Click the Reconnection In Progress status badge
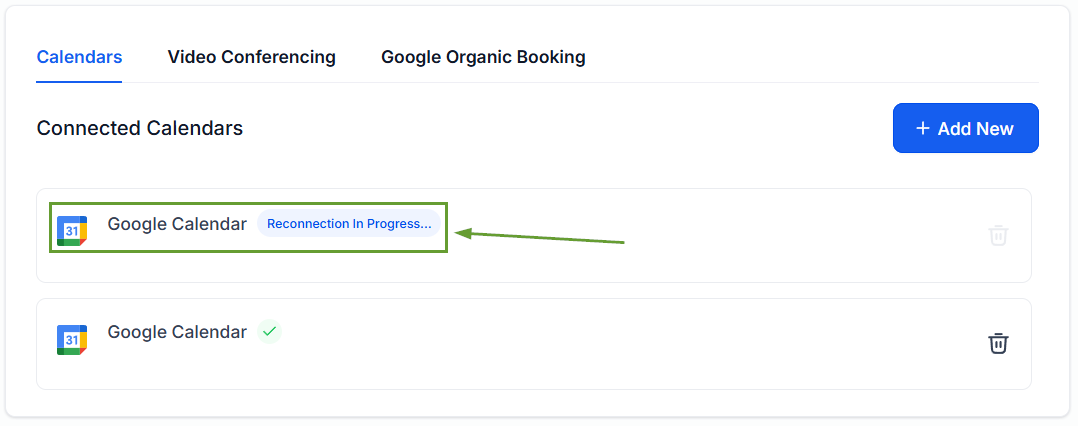1078x426 pixels. (x=349, y=224)
